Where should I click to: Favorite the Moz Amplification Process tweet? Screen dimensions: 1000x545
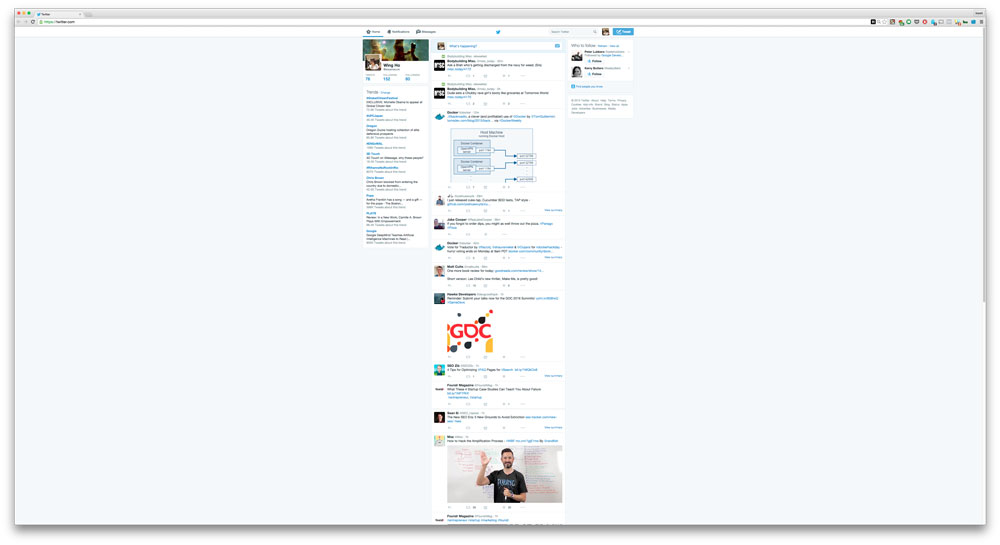pyautogui.click(x=504, y=507)
